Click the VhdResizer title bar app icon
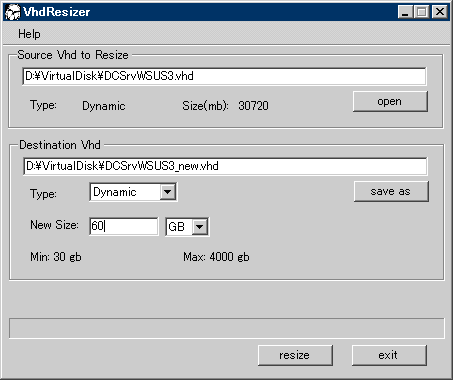 click(x=13, y=12)
